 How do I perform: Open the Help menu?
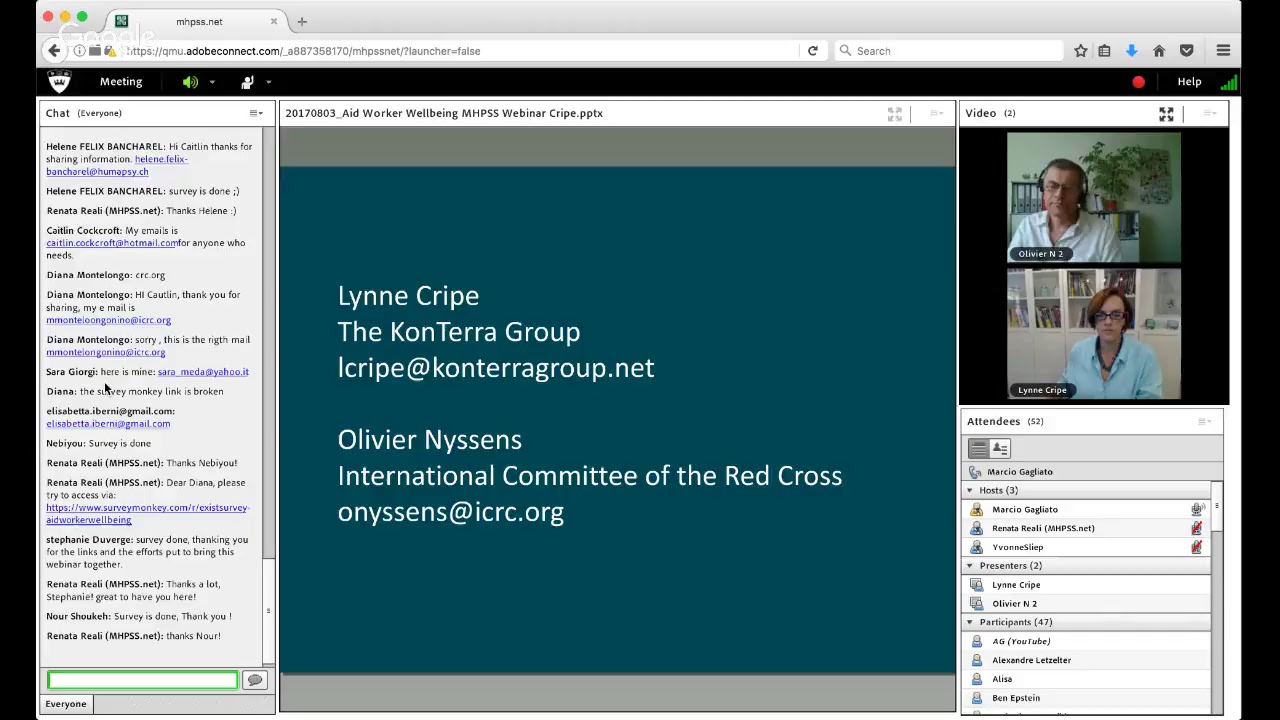1189,82
